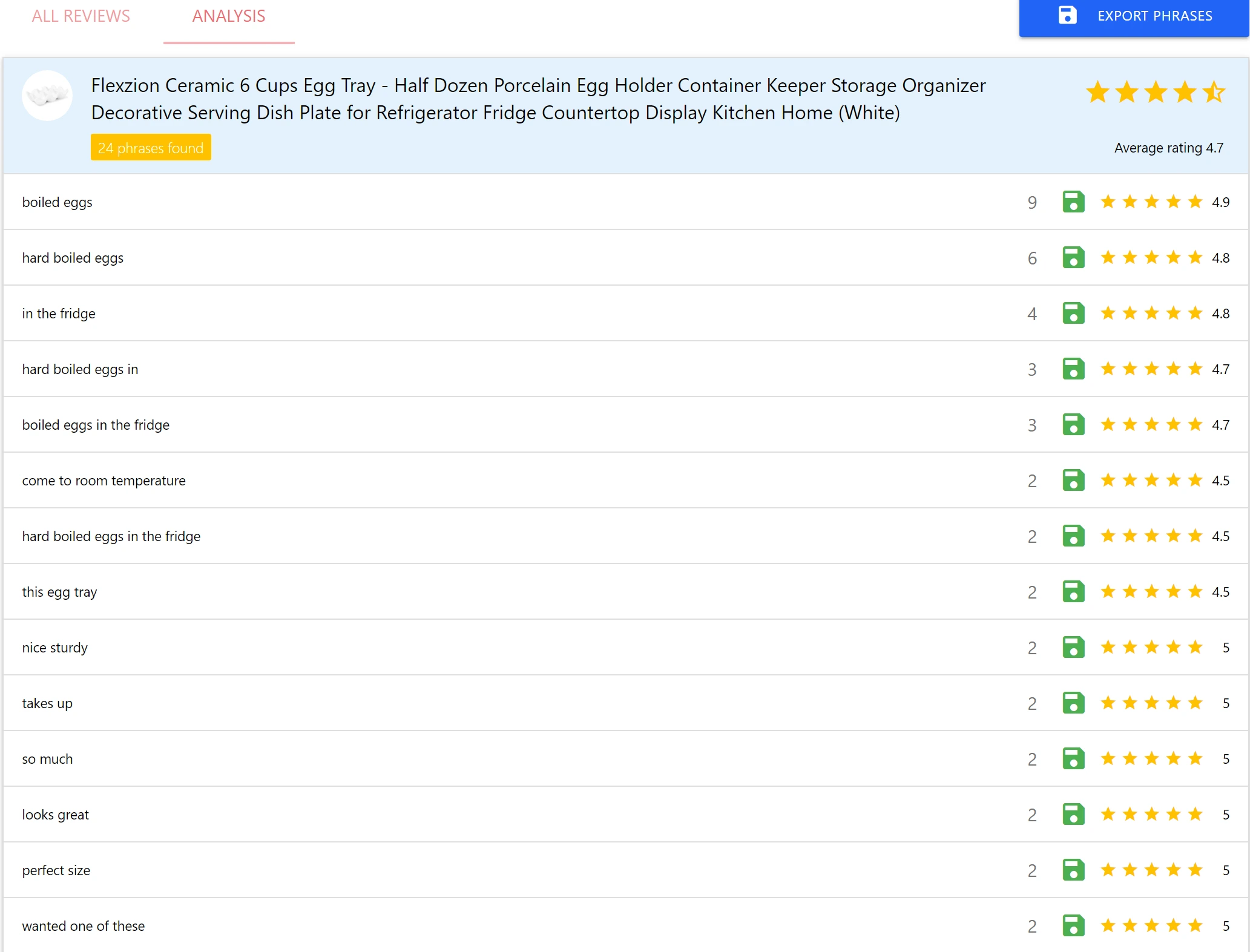Save the 'perfect size' phrase

pos(1073,870)
